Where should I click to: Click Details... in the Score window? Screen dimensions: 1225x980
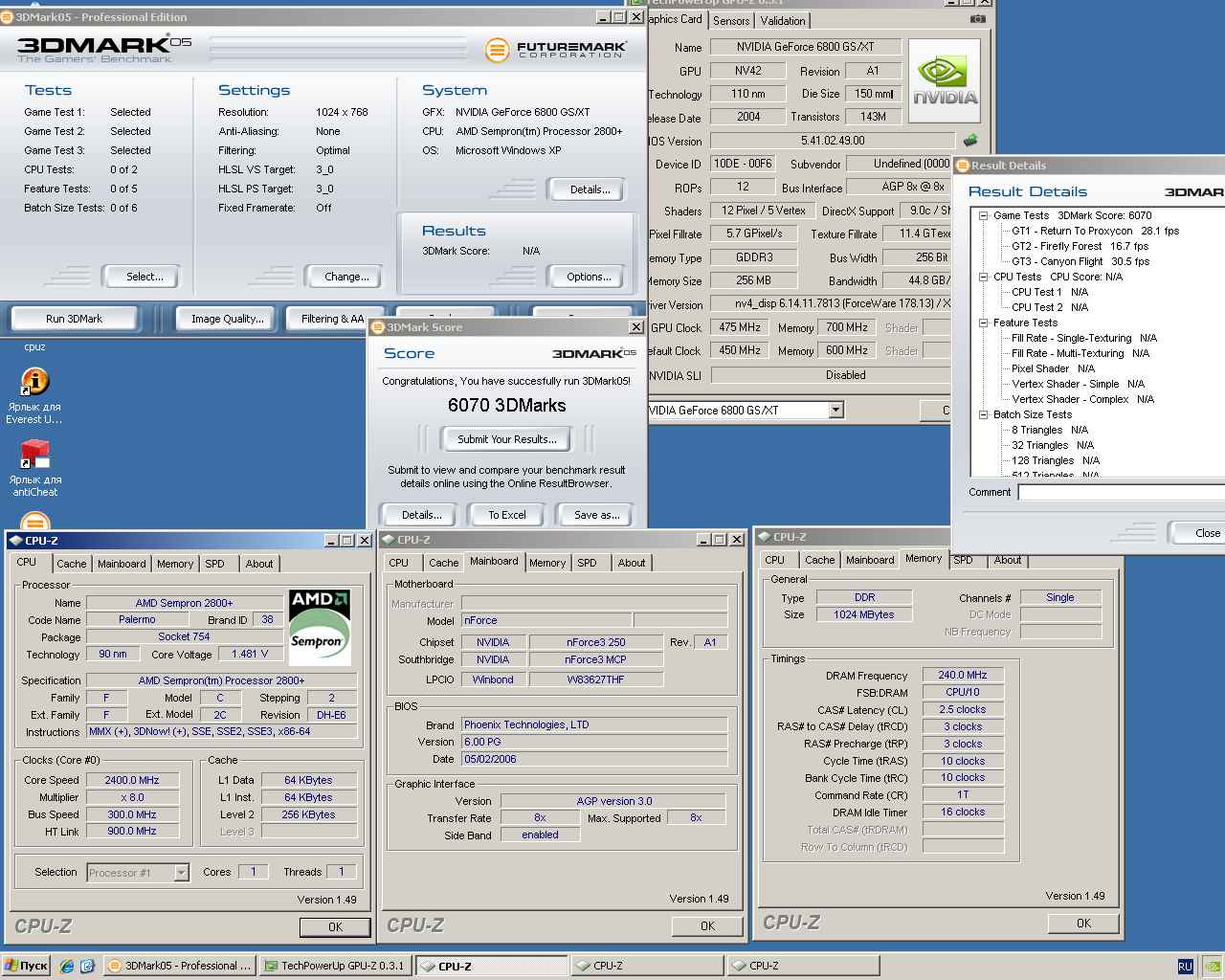(421, 515)
